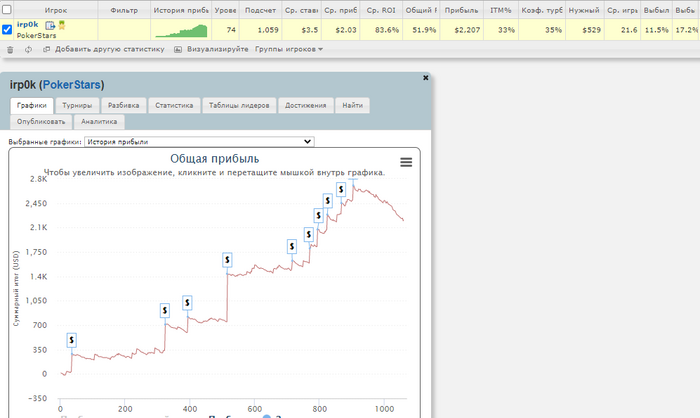Toggle the select-all checkbox in table header
Screen dimensions: 700x418
tap(7, 9)
